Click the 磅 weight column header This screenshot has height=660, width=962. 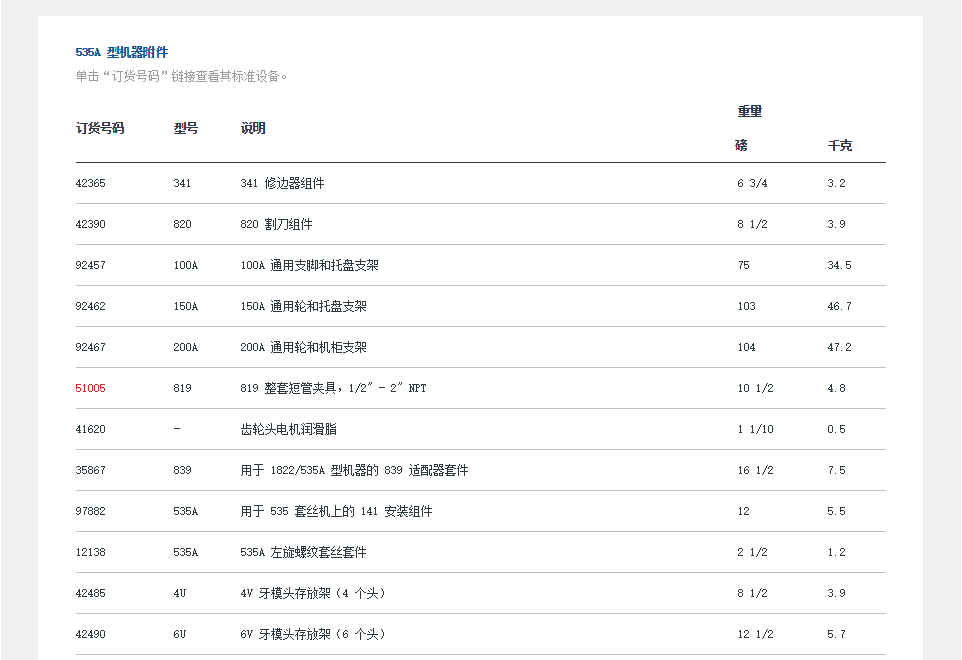coord(741,146)
